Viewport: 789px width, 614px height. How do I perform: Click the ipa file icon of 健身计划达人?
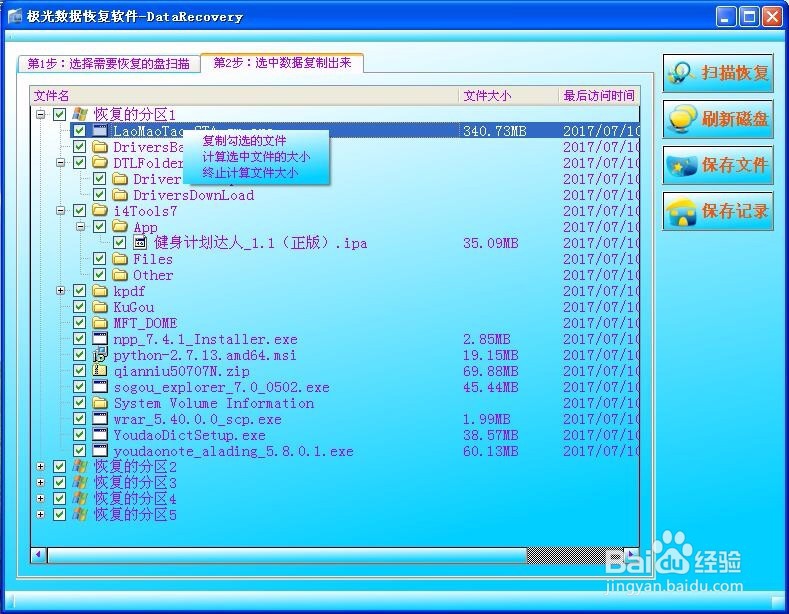(x=140, y=243)
